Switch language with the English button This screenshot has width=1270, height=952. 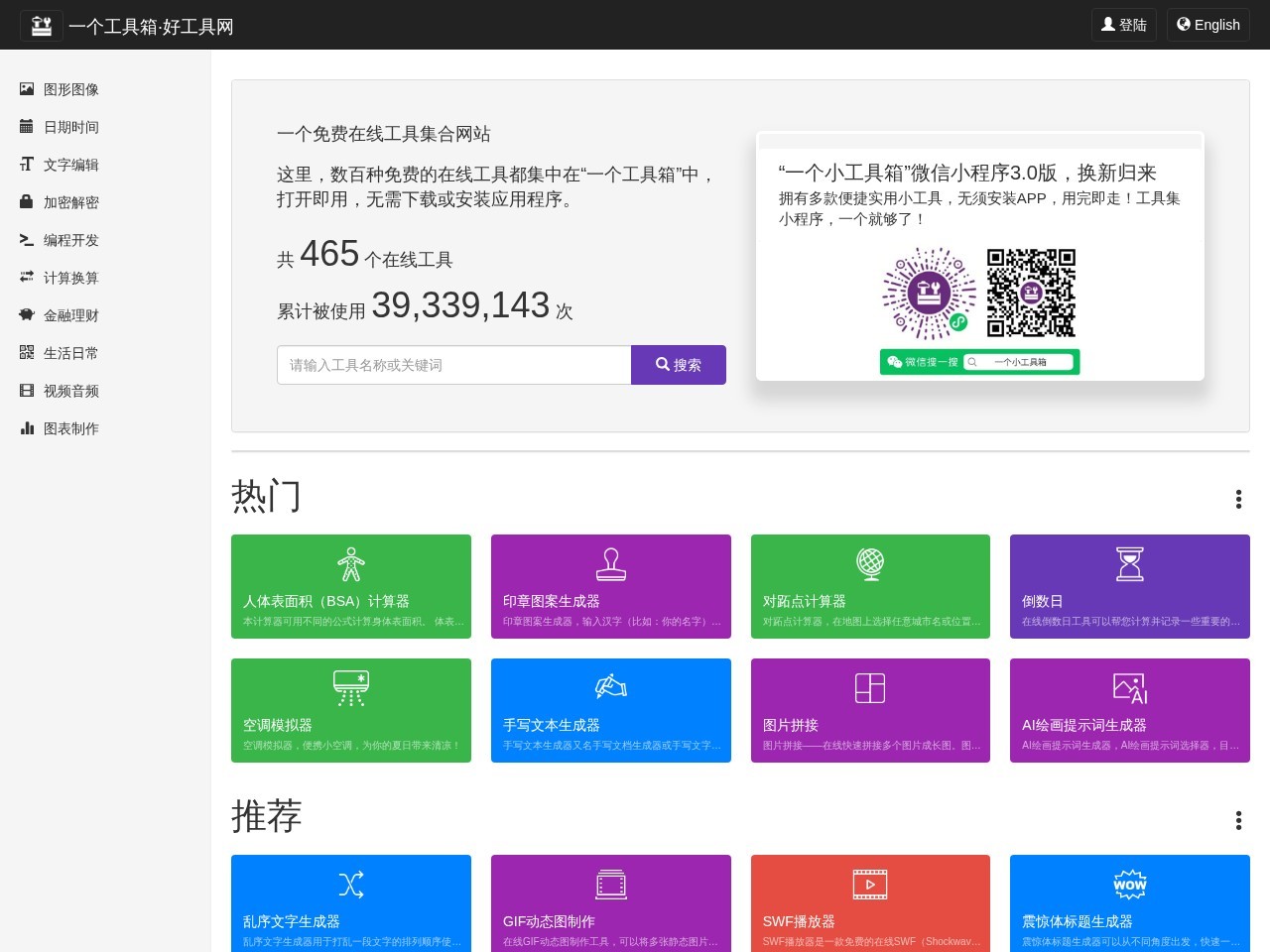[x=1208, y=25]
